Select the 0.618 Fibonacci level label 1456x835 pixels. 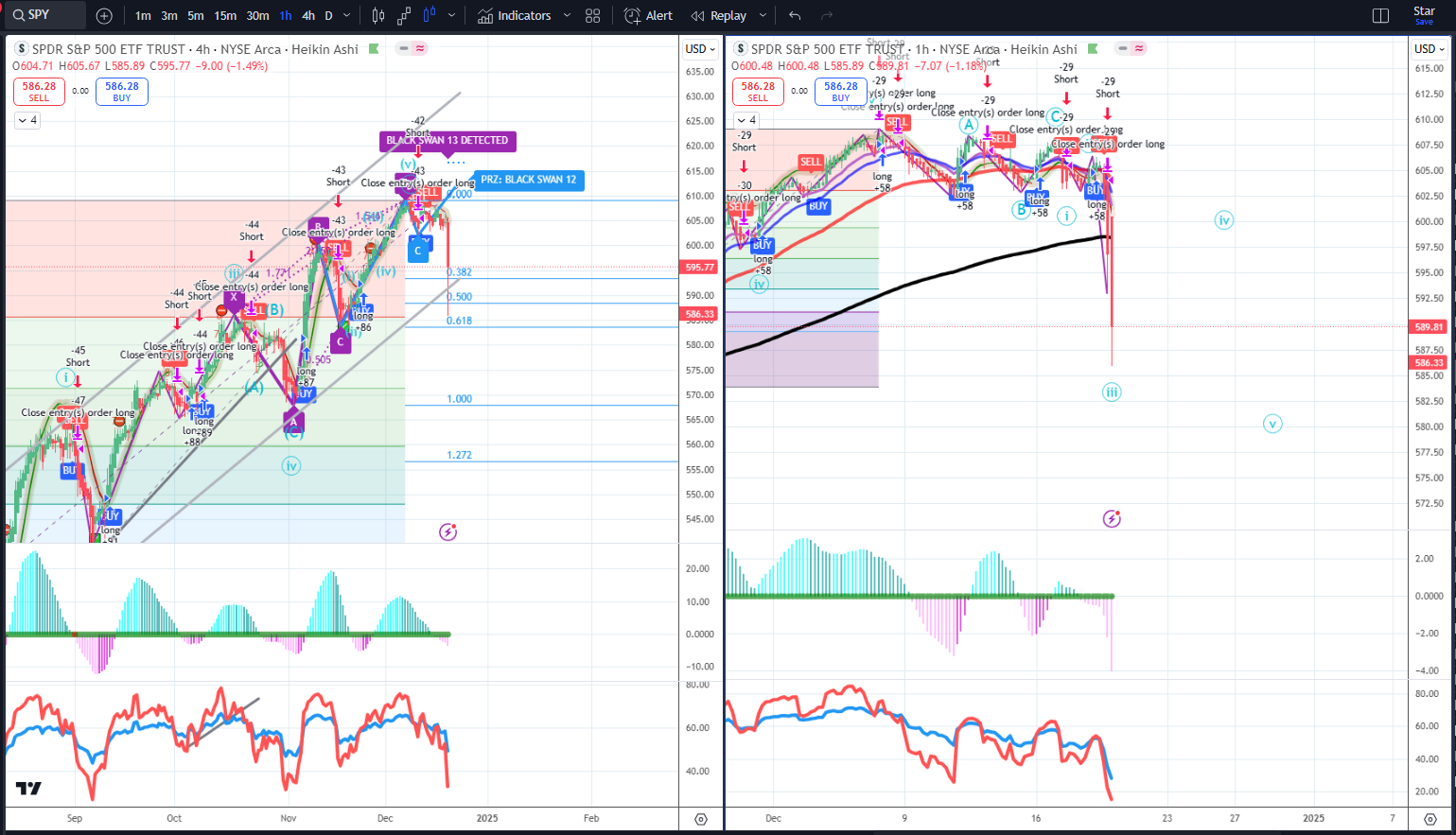point(459,321)
